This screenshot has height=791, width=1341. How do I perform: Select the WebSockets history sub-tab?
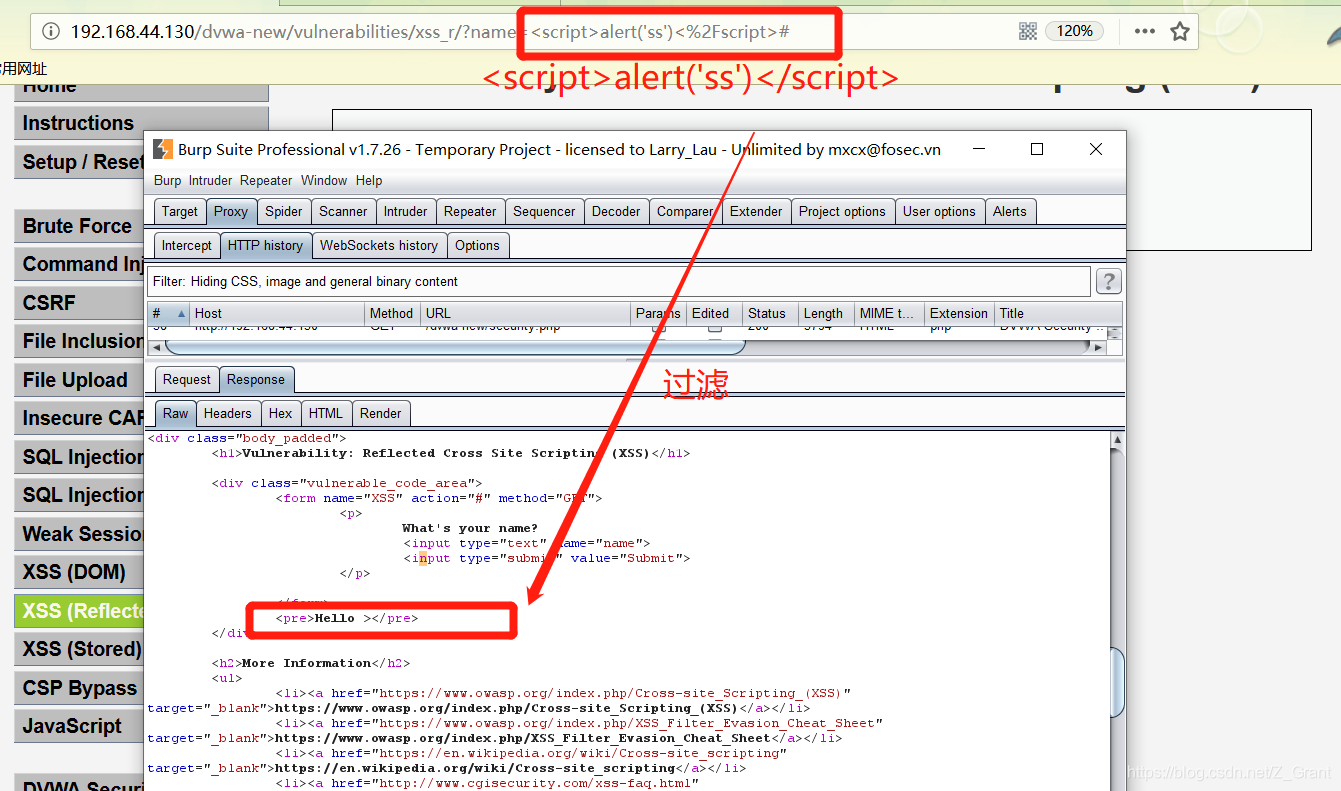tap(379, 245)
